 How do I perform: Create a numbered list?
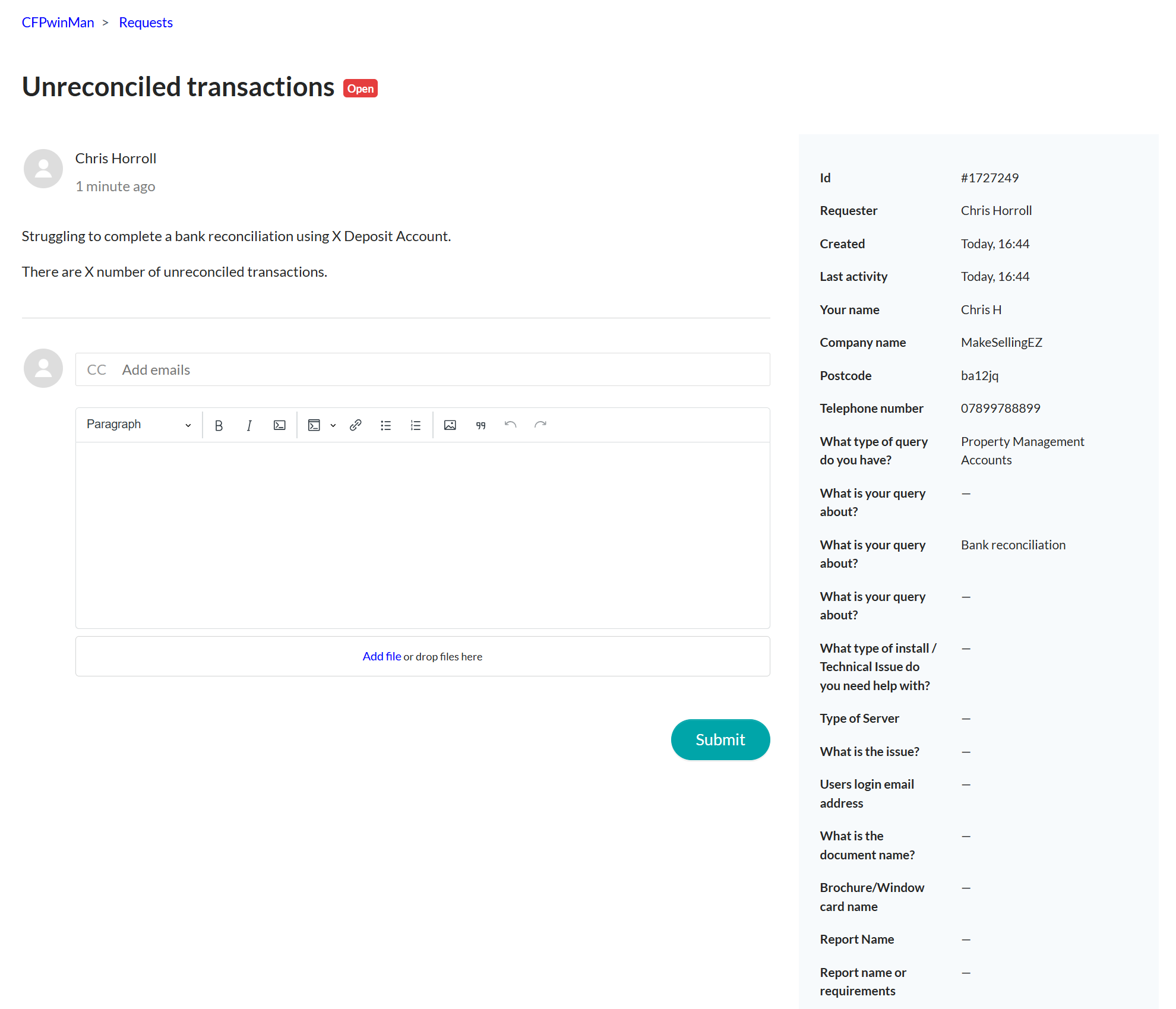point(416,425)
